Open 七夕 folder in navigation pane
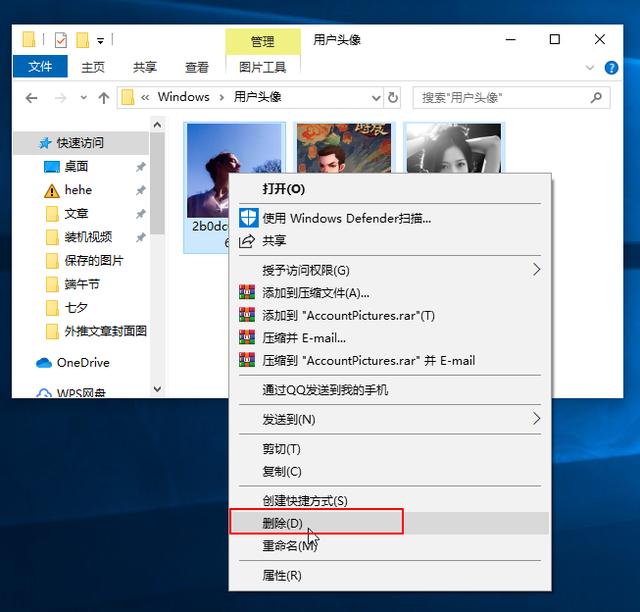This screenshot has height=612, width=640. click(x=76, y=307)
